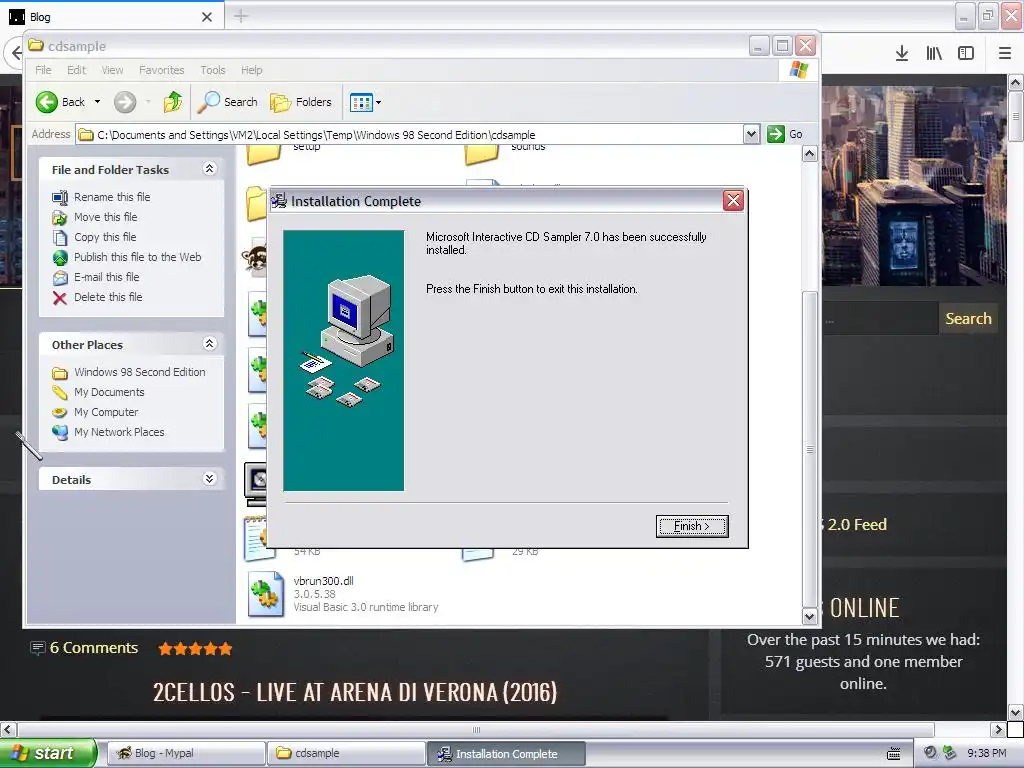Open the File menu in cdsample window
This screenshot has width=1024, height=768.
point(43,70)
